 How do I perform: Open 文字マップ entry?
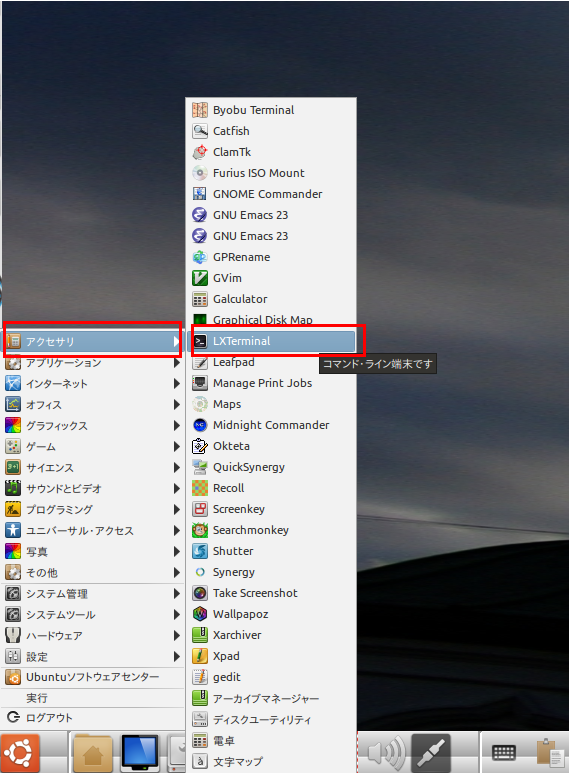pyautogui.click(x=271, y=762)
